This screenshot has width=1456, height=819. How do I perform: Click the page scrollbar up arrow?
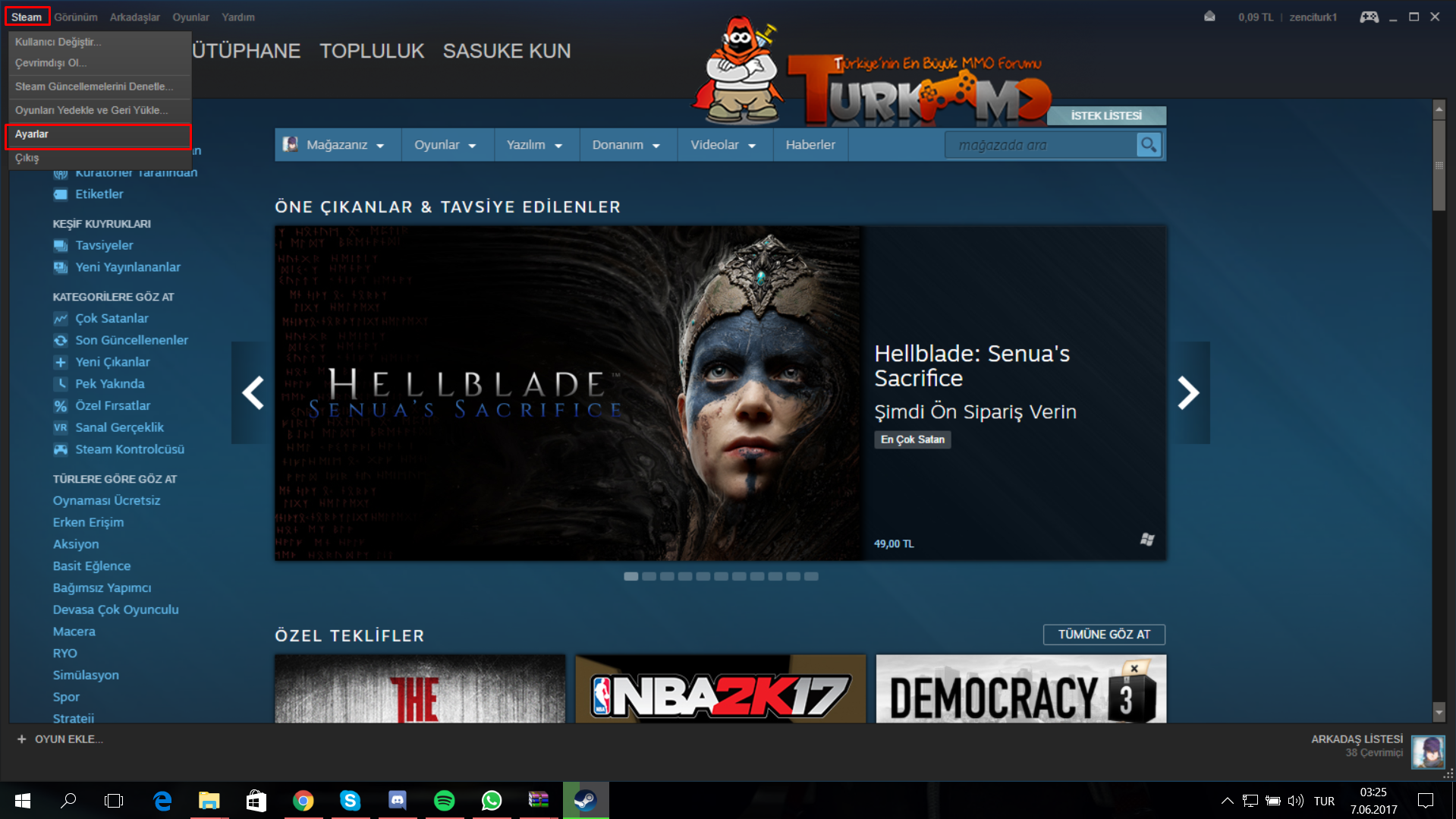point(1439,109)
